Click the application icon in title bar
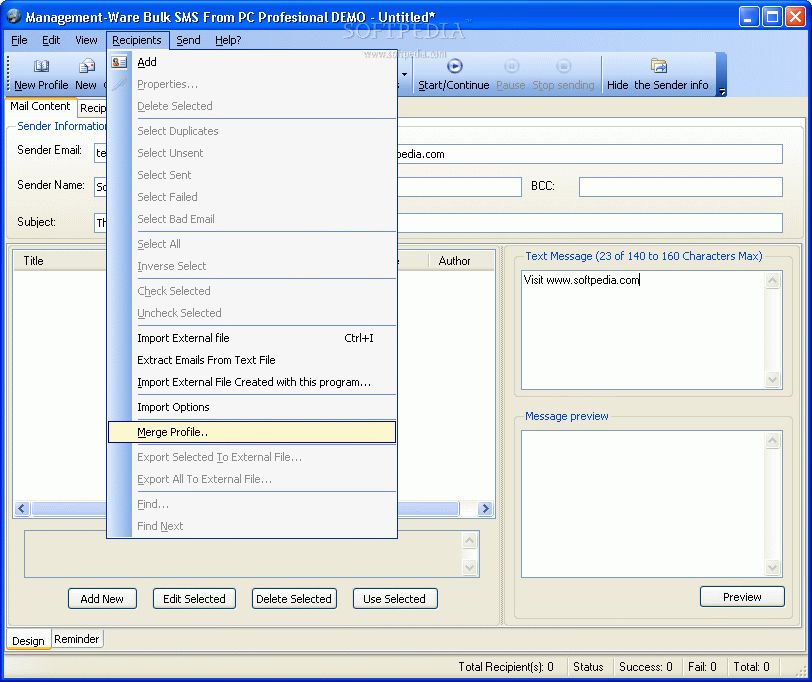Screen dimensions: 812x682 13,17
